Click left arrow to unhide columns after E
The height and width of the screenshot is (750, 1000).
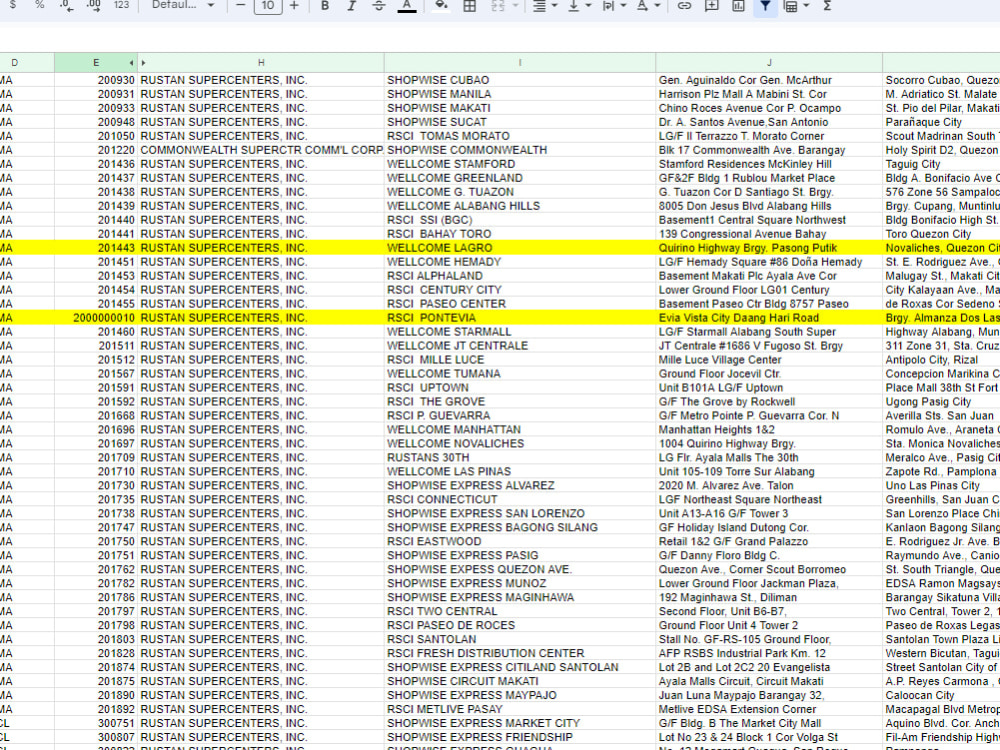coord(131,62)
